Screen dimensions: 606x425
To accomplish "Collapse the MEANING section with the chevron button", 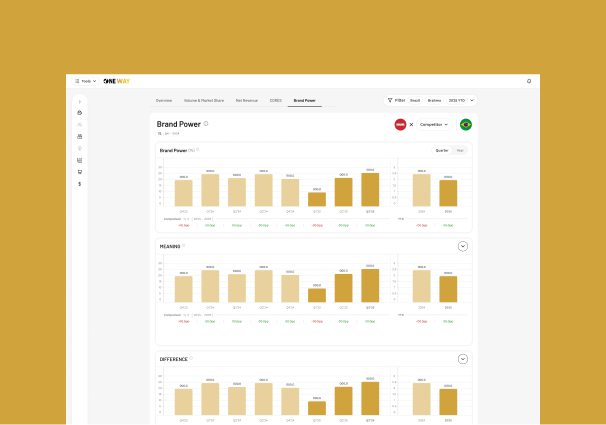I will (x=463, y=246).
